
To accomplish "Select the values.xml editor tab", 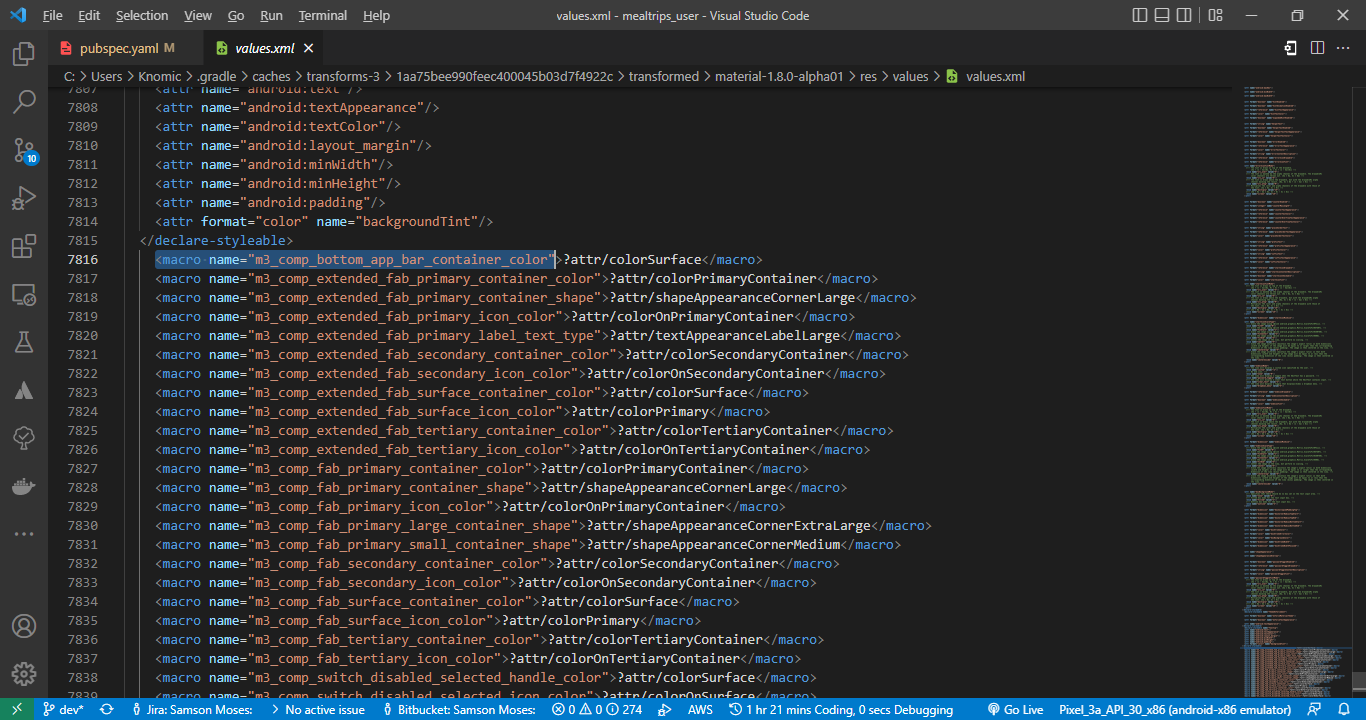I will 264,48.
